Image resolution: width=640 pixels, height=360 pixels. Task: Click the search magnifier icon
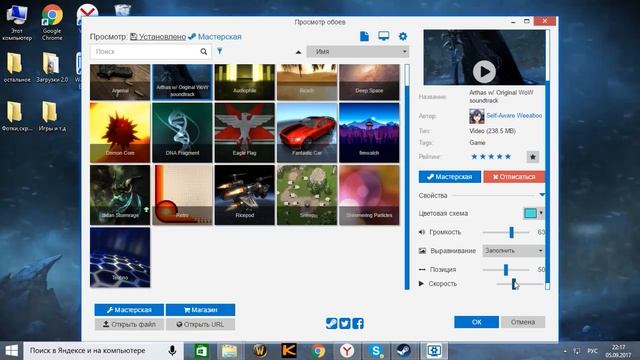[x=204, y=51]
